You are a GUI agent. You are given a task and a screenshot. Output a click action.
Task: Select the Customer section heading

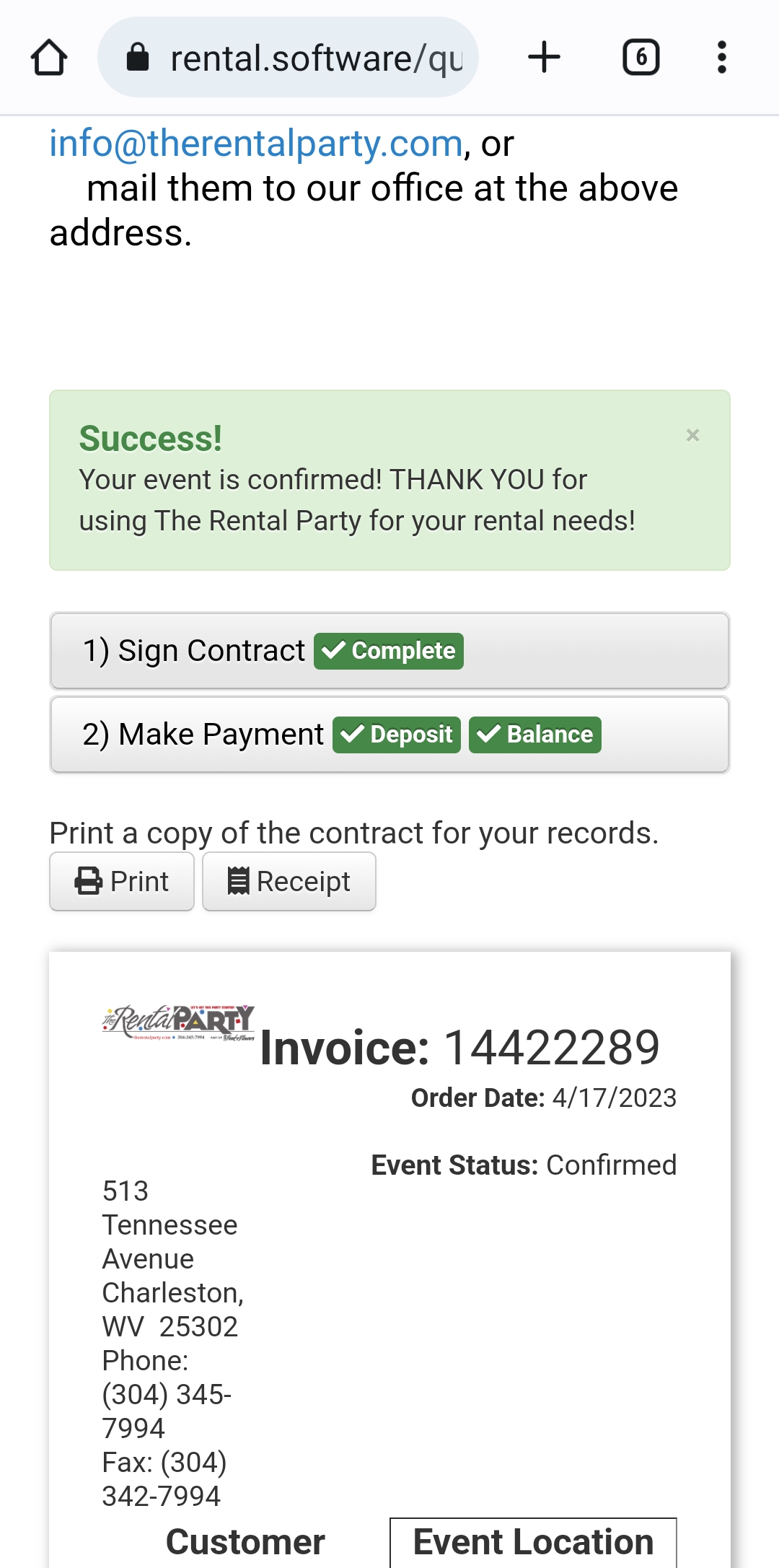[x=245, y=1542]
